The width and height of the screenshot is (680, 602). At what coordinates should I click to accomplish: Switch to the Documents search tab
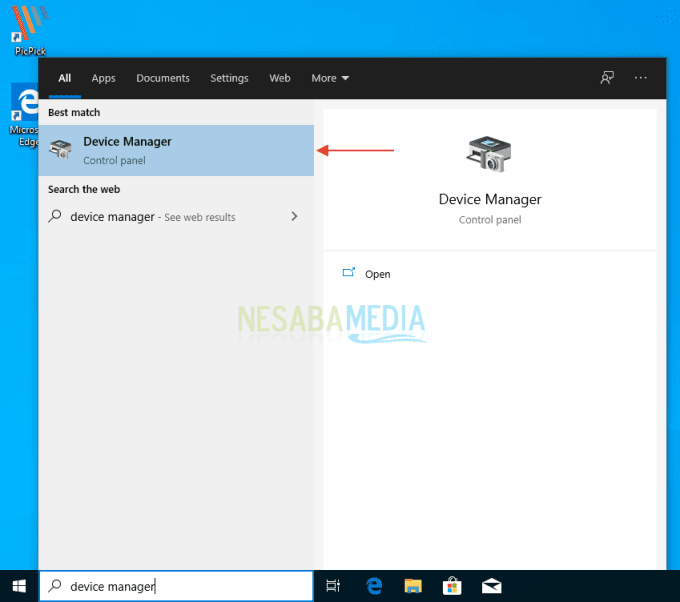pyautogui.click(x=163, y=78)
